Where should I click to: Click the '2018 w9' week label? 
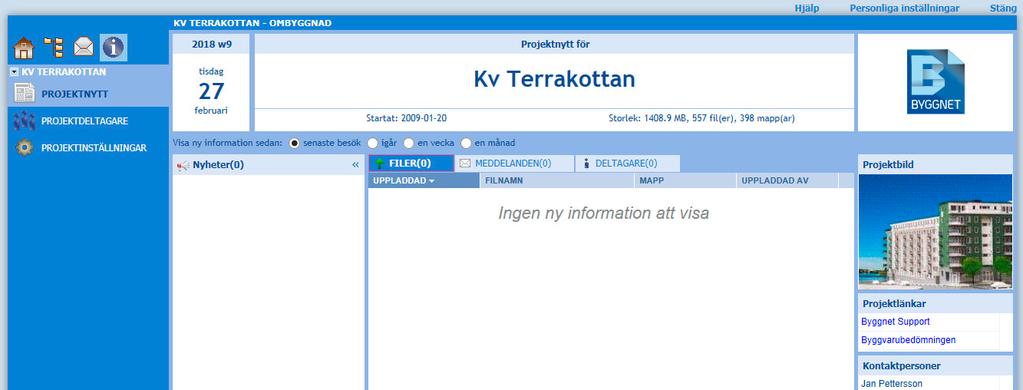pyautogui.click(x=211, y=44)
